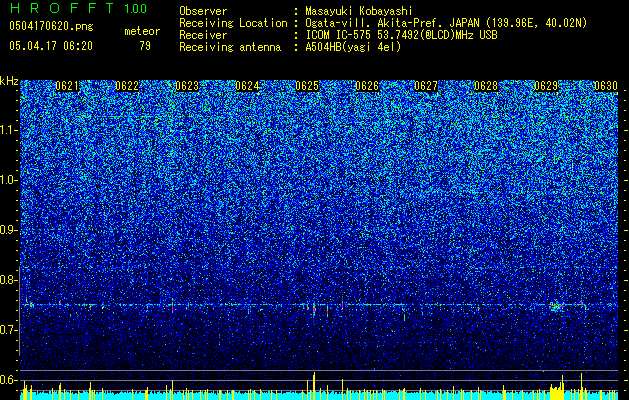Screen dimensions: 629x400
Task: Click the 0.6 frequency axis label
Action: (x=8, y=380)
